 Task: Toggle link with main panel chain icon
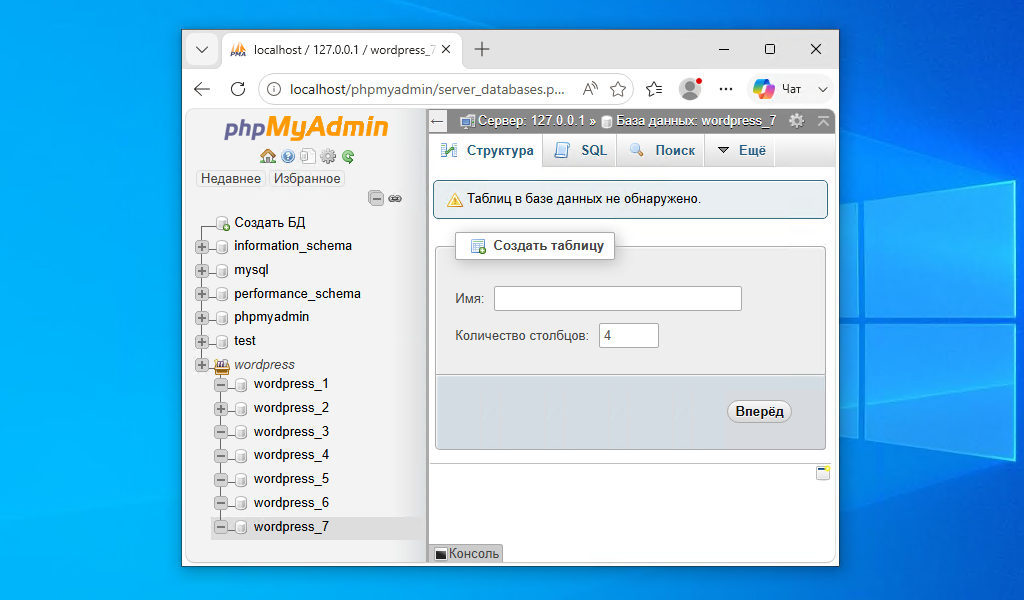395,198
